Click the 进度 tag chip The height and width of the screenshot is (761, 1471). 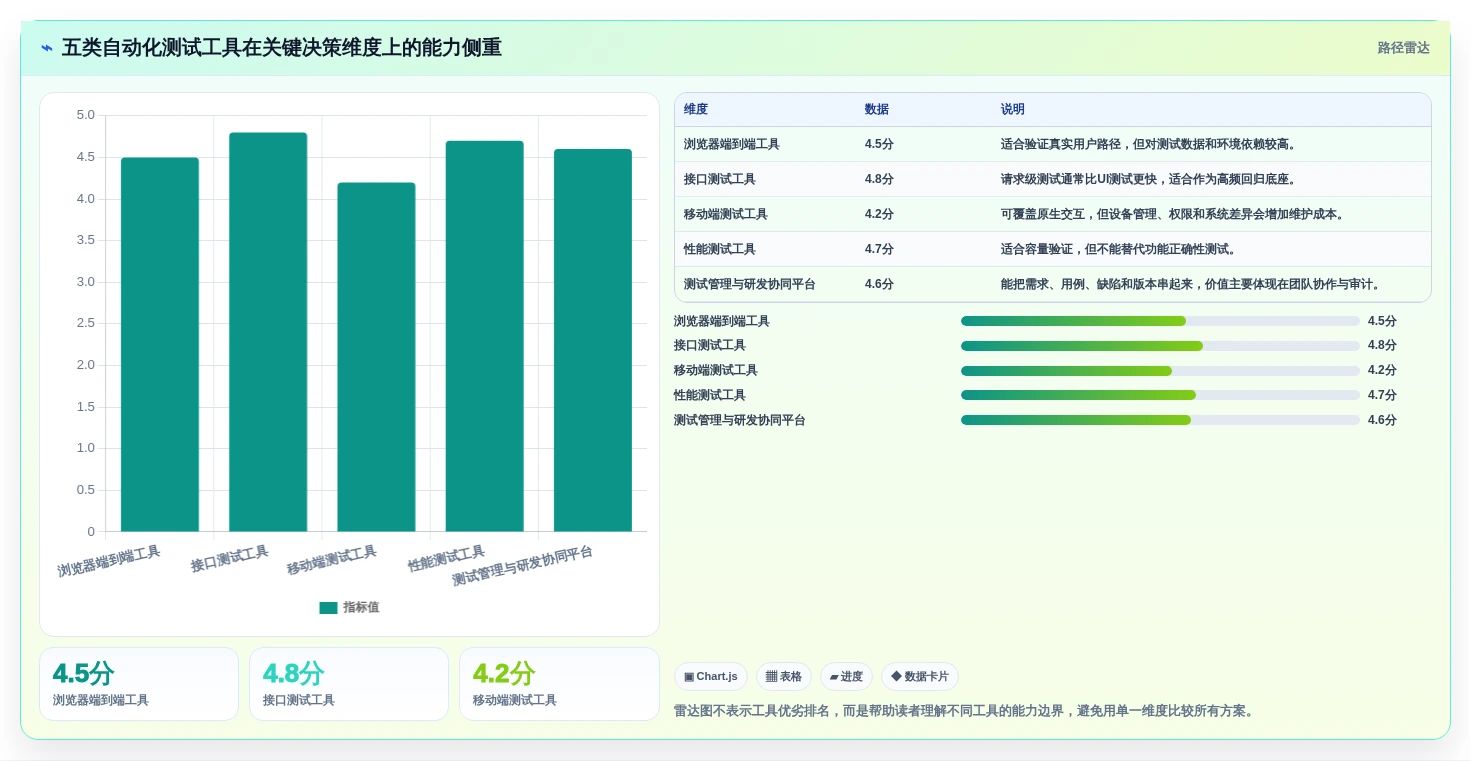coord(846,677)
